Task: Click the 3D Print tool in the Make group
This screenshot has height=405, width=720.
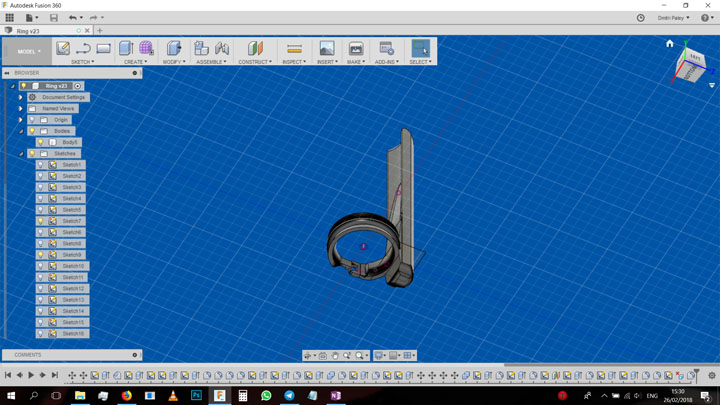Action: (356, 48)
